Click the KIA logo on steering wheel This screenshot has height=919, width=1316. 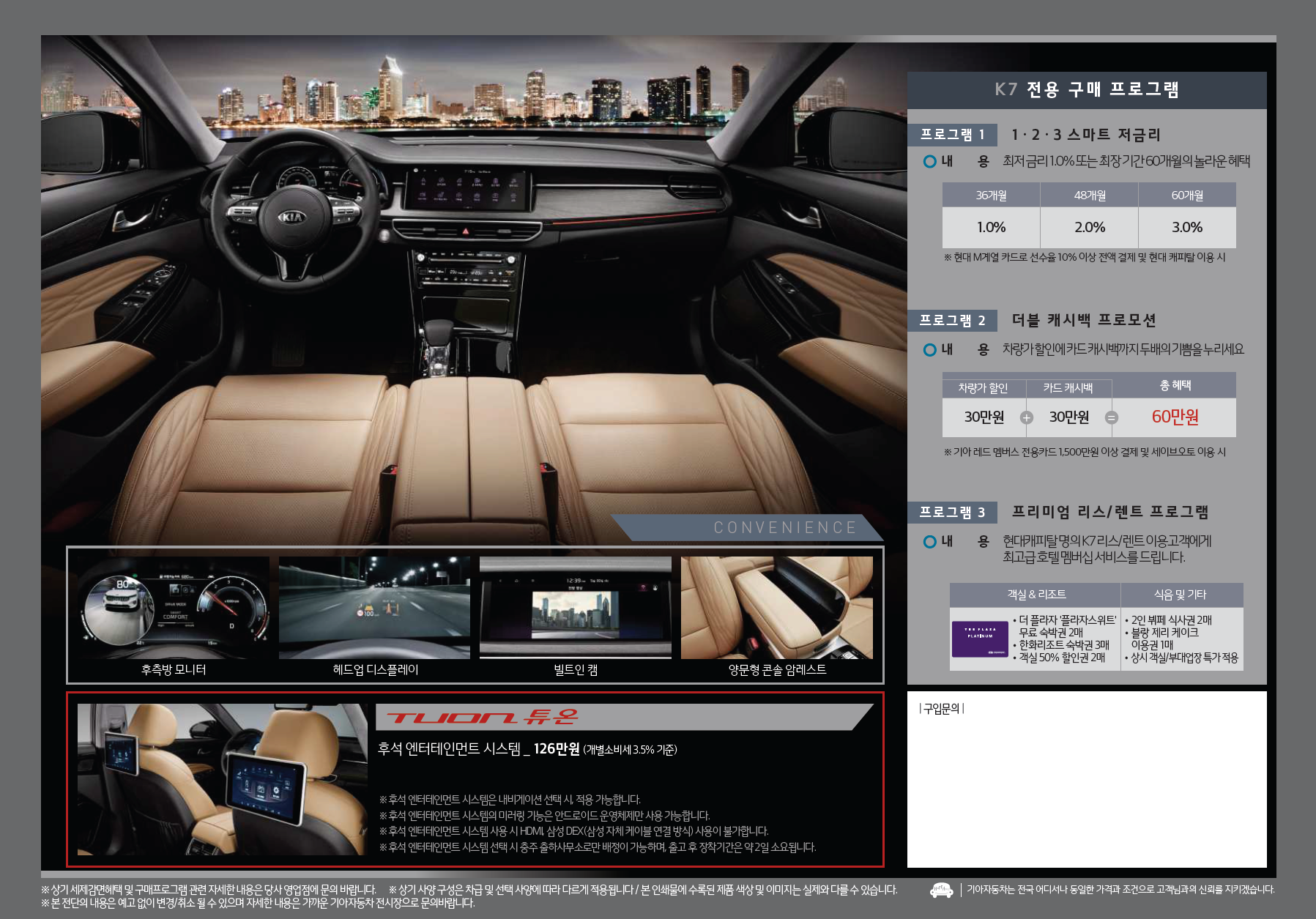coord(291,217)
